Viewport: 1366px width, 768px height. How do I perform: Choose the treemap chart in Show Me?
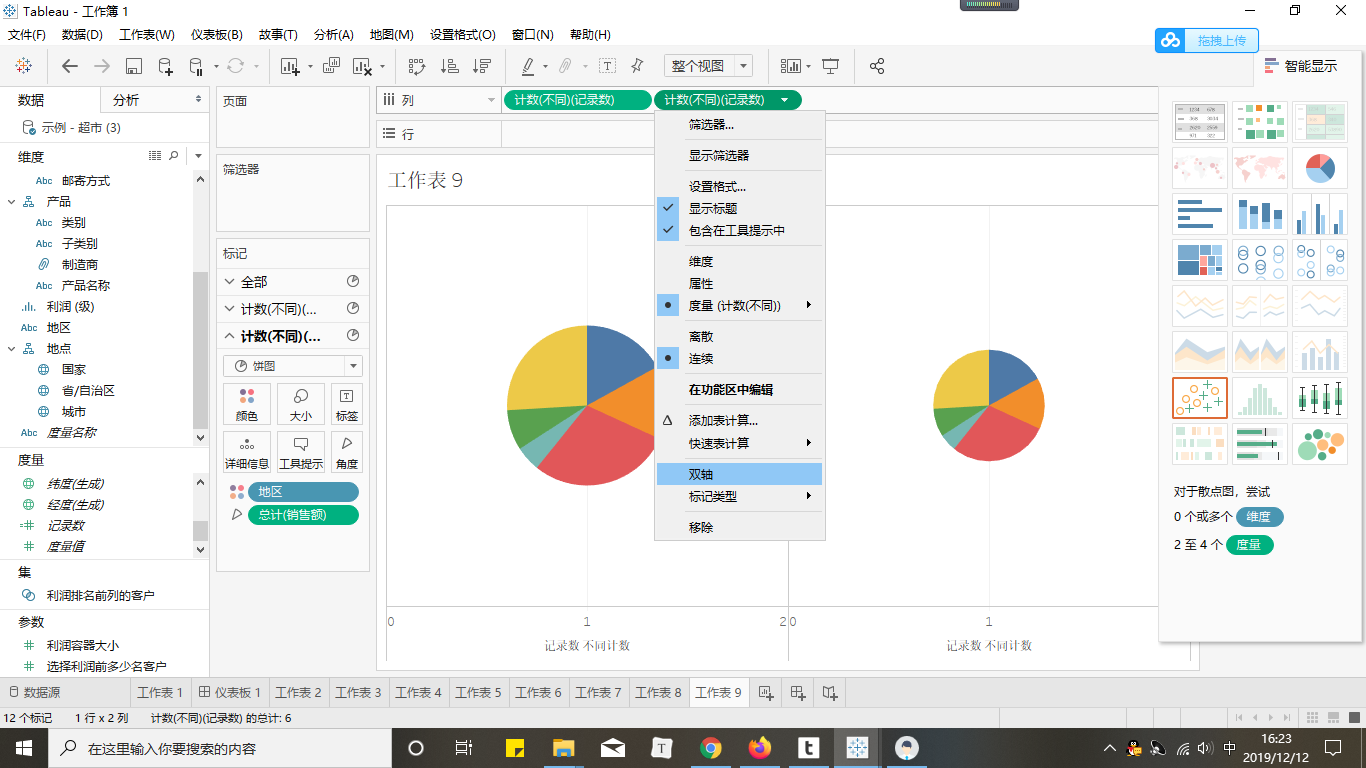1200,260
